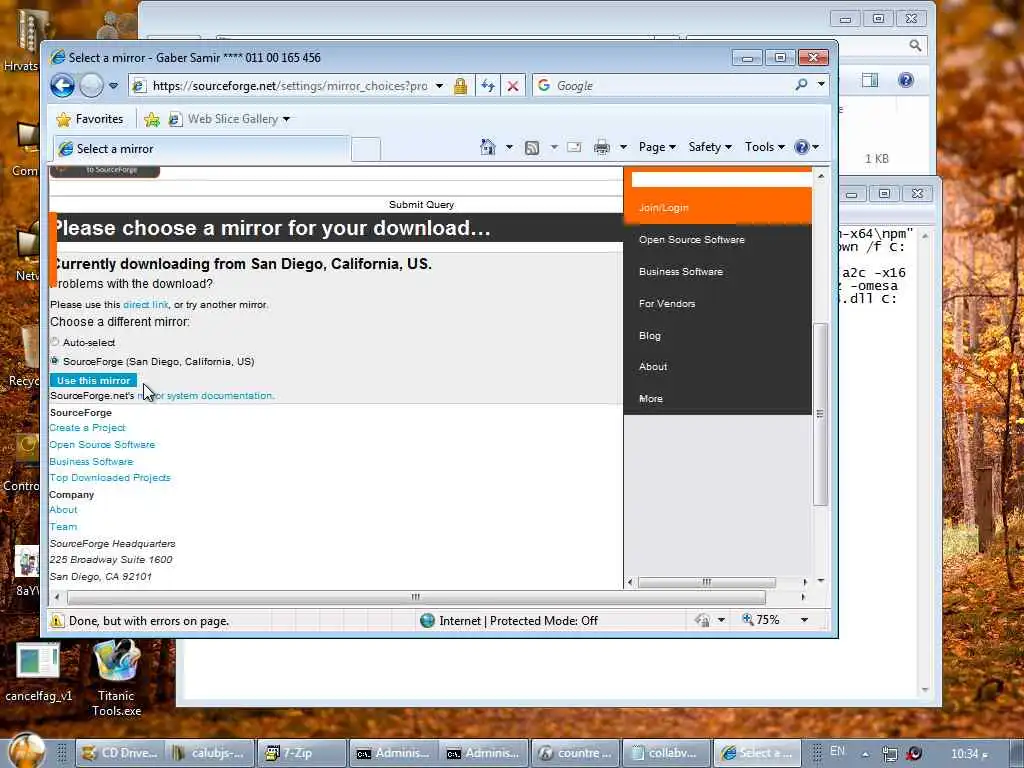This screenshot has height=768, width=1024.
Task: Click the Submit Query button
Action: (421, 204)
